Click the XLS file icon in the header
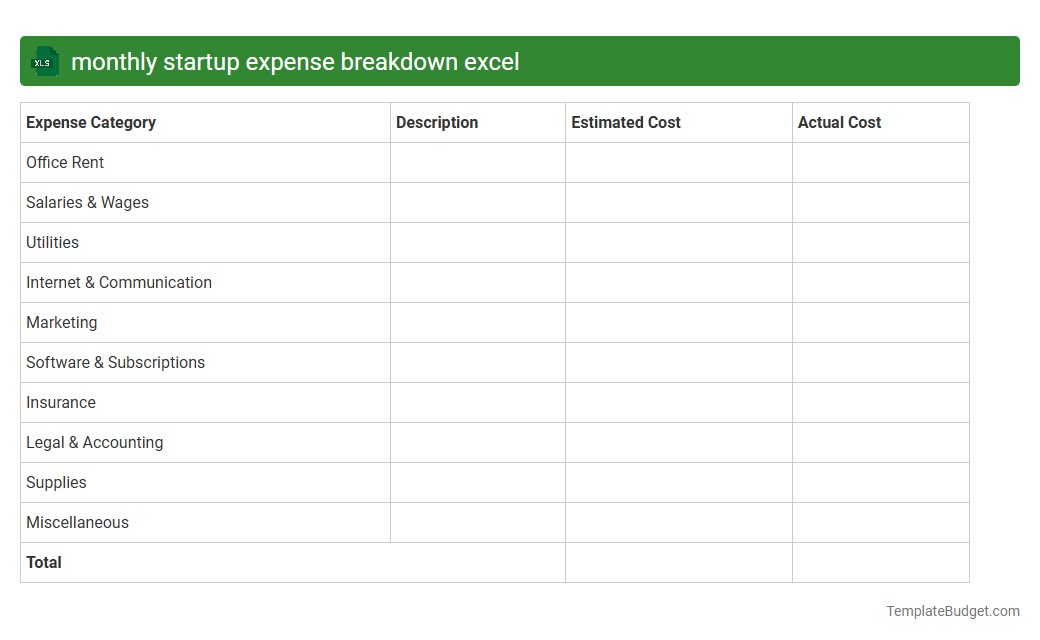 [44, 61]
